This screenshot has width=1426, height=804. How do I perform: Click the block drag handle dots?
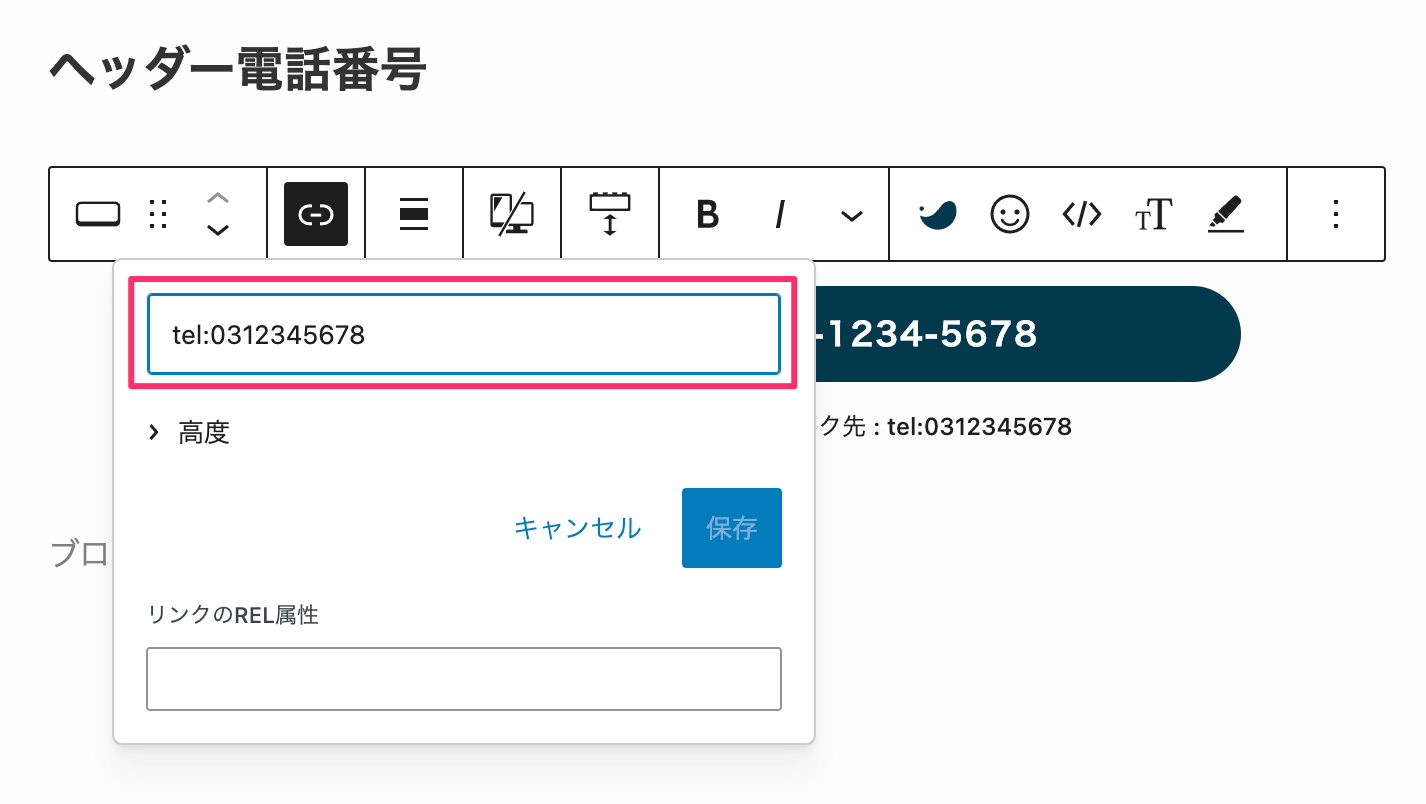(157, 214)
